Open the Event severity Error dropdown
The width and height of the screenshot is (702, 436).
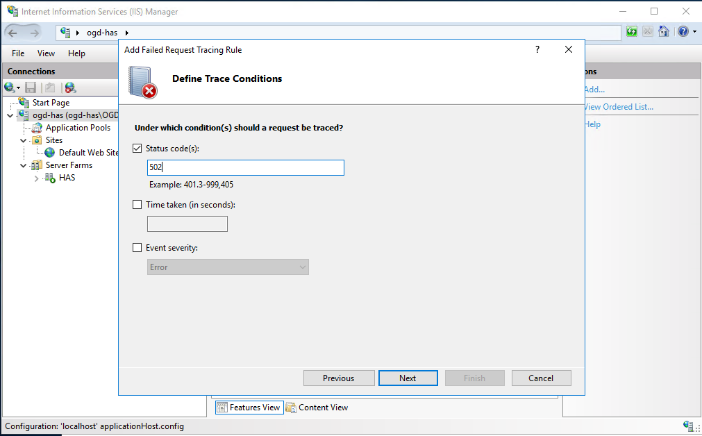(x=228, y=267)
